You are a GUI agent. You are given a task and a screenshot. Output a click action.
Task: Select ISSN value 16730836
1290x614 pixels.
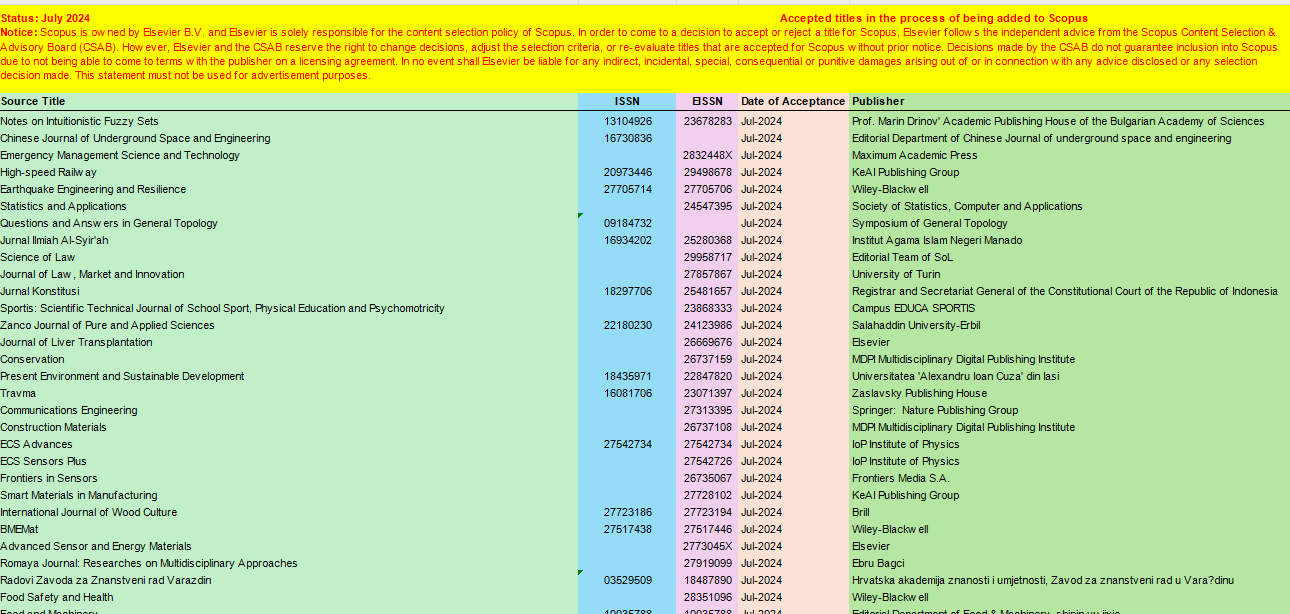point(627,138)
